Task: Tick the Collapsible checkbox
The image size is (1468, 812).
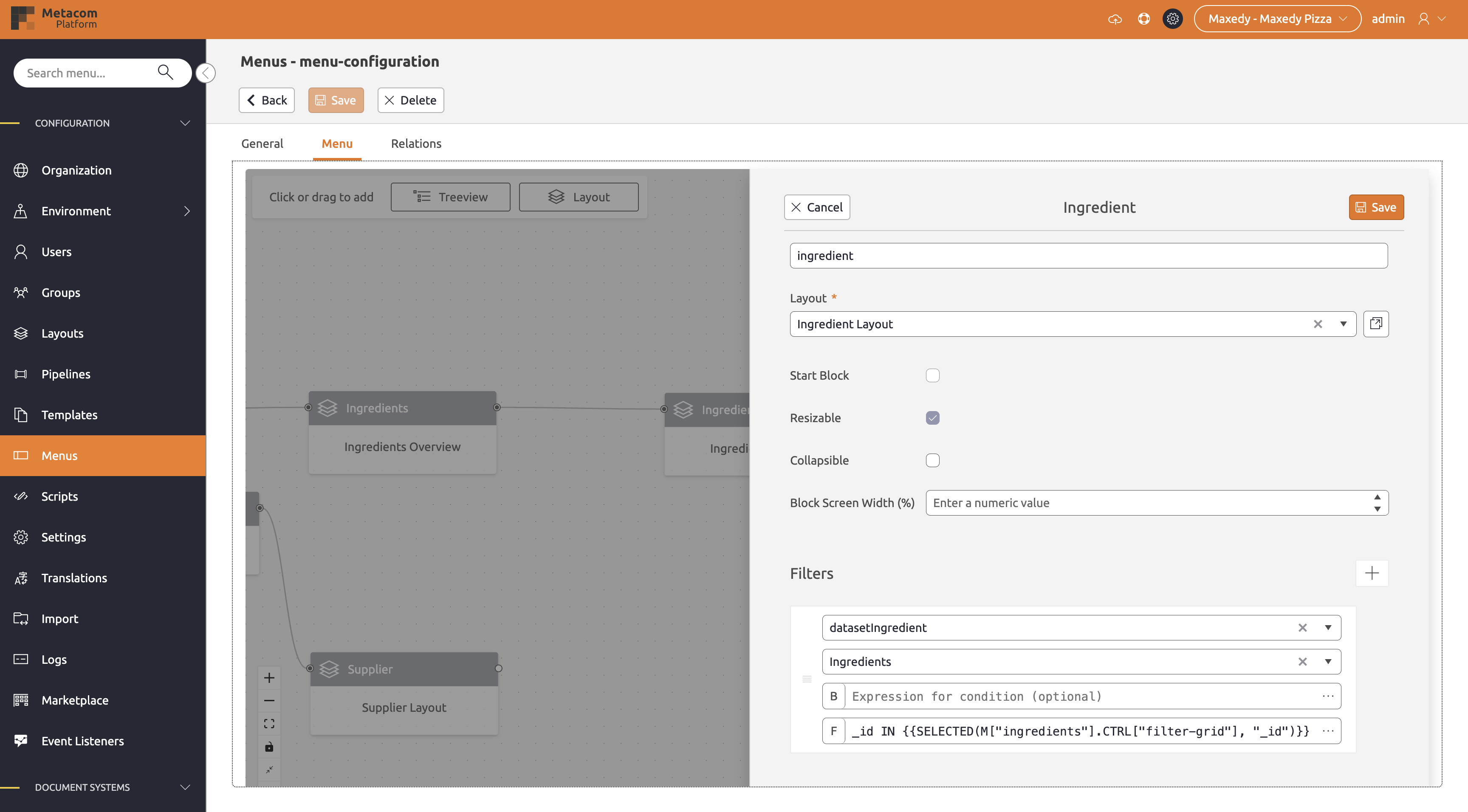Action: point(932,460)
